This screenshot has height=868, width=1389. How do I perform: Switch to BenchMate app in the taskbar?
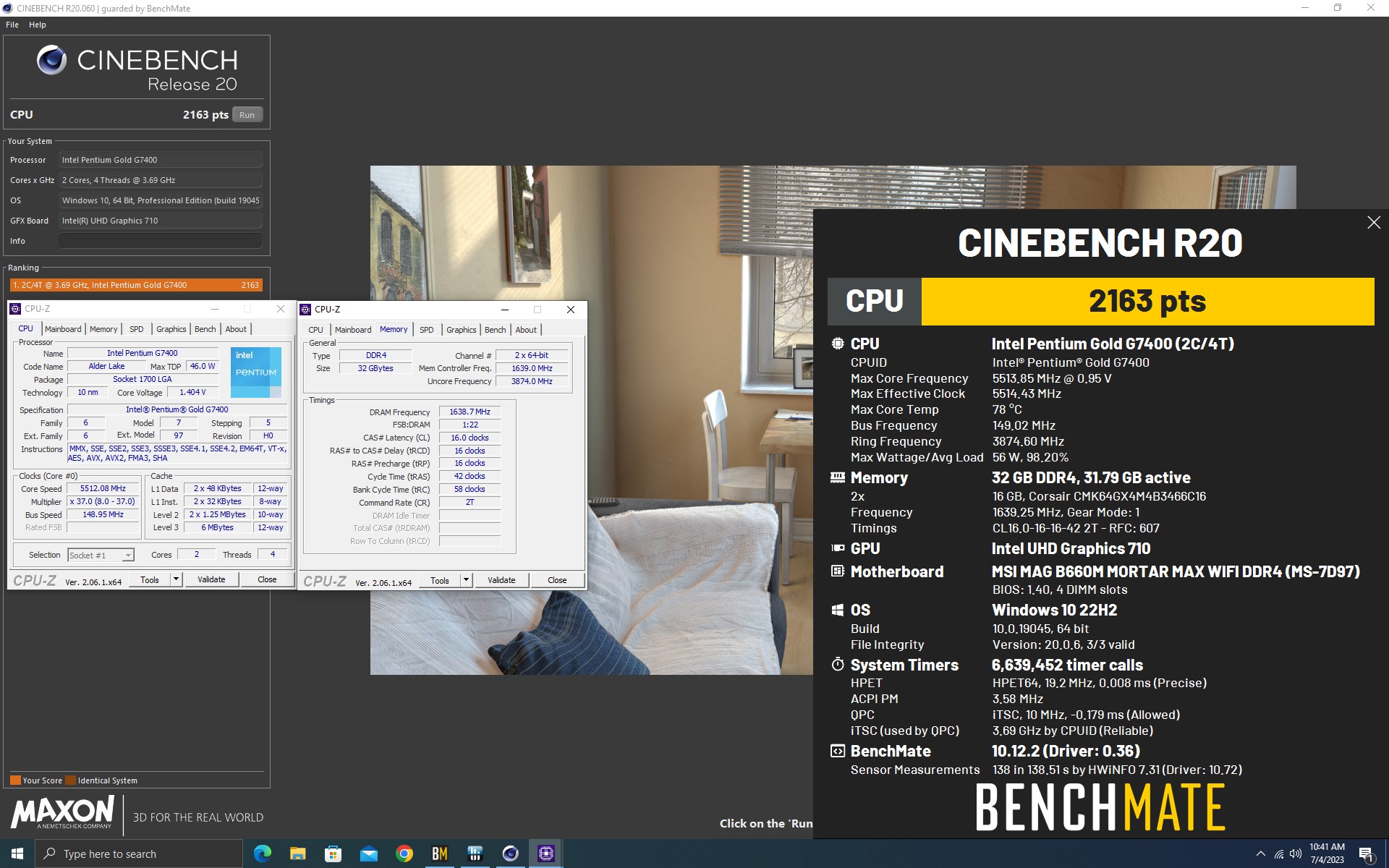(439, 854)
